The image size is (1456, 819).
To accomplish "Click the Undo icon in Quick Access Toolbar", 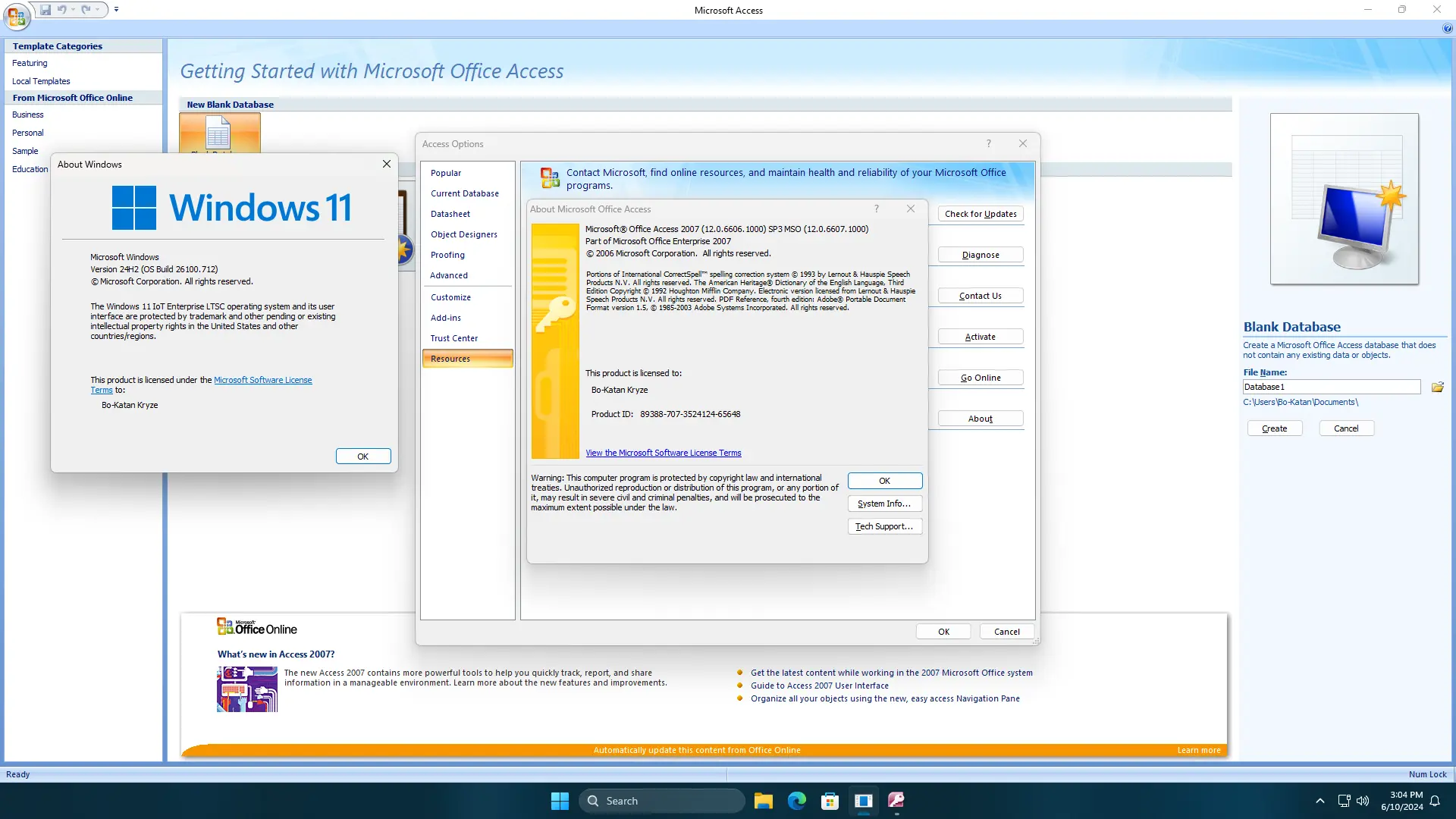I will [61, 10].
